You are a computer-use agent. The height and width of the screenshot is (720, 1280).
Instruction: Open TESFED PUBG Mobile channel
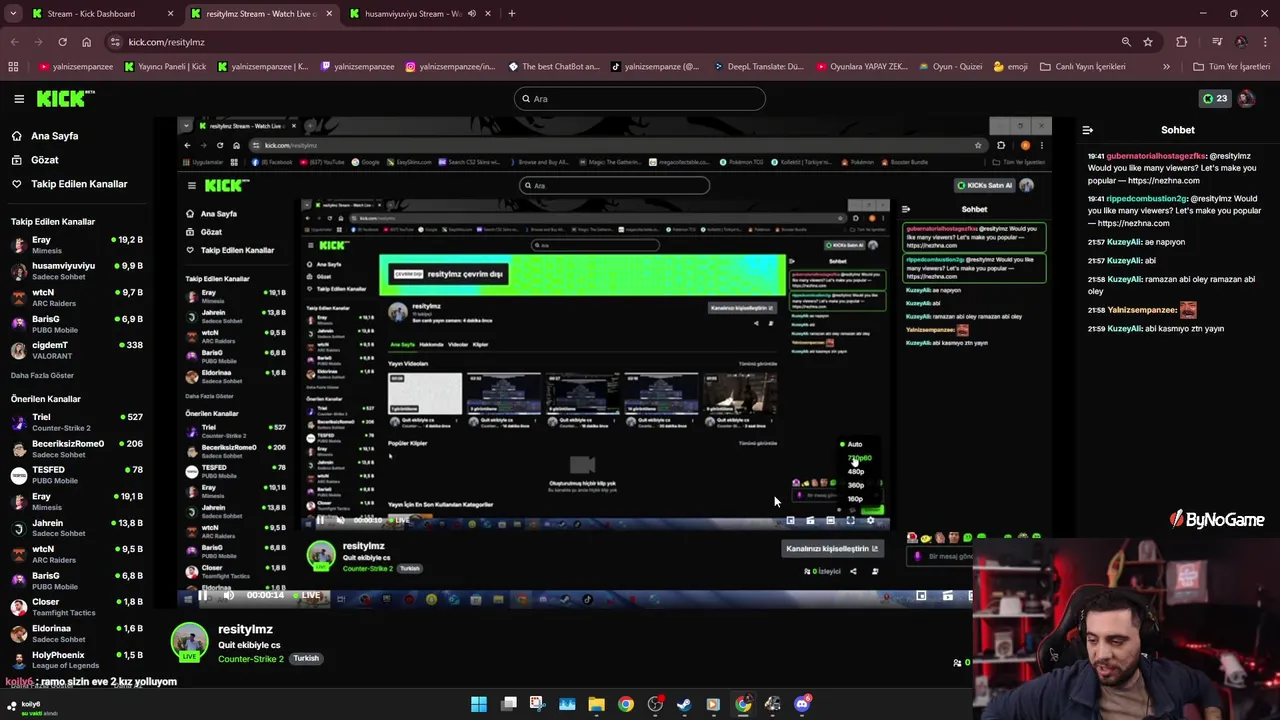click(77, 475)
